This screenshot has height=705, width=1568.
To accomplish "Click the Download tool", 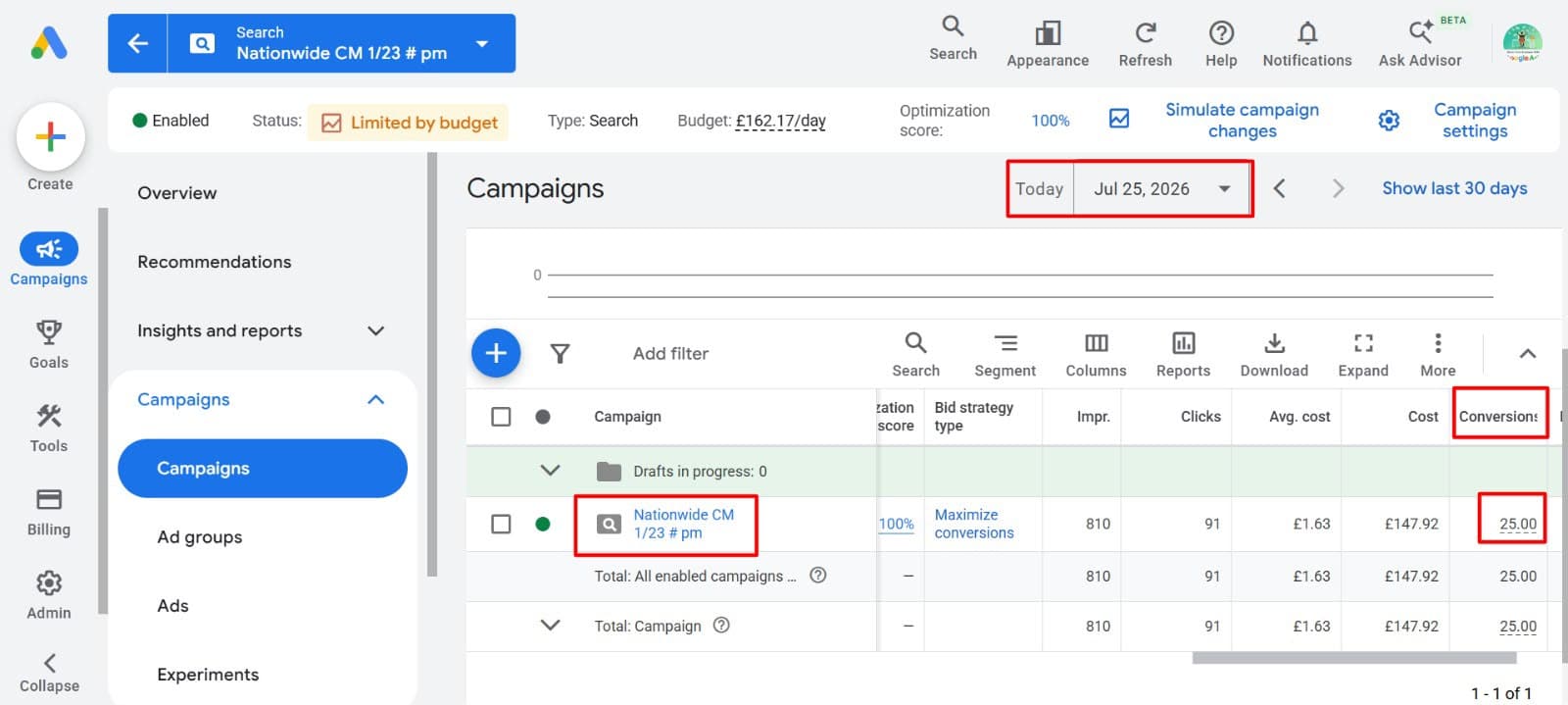I will pos(1274,354).
